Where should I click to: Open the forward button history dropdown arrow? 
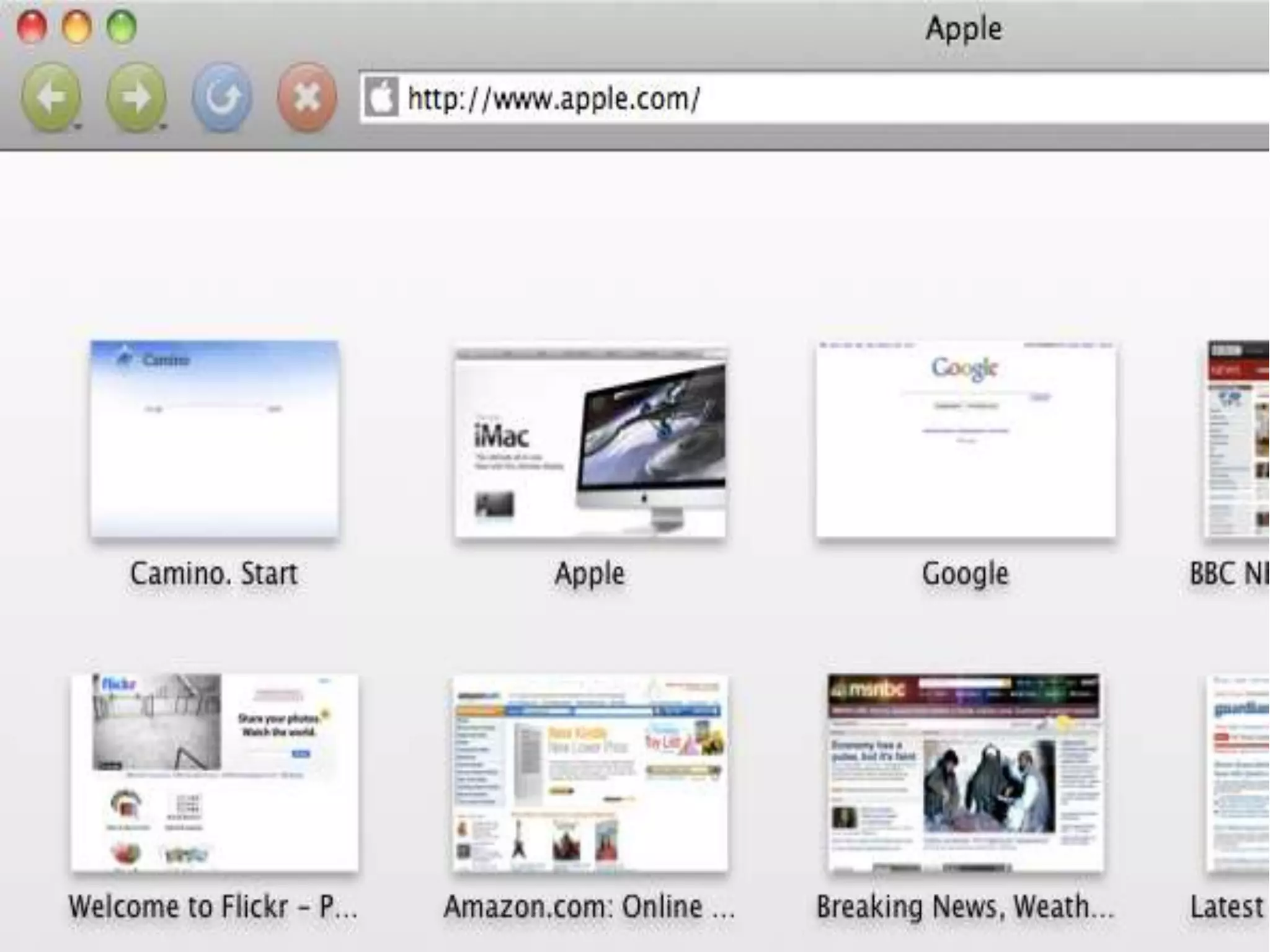[163, 126]
